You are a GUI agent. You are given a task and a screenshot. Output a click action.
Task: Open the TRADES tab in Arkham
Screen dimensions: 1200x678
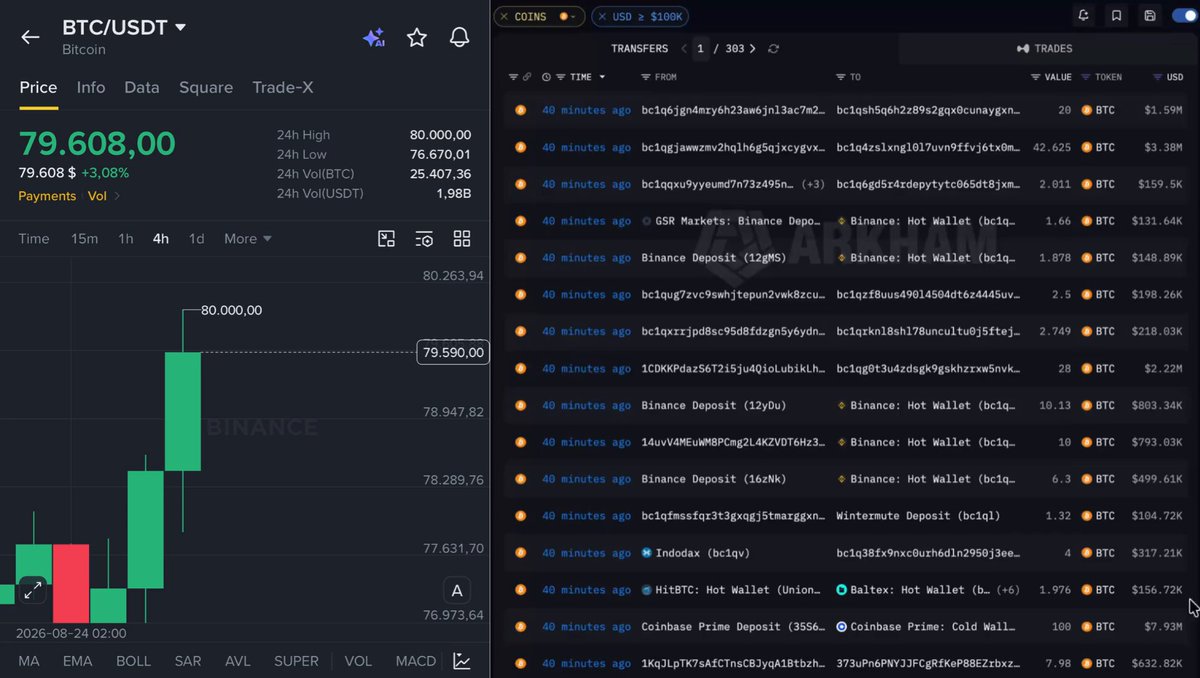(1044, 48)
